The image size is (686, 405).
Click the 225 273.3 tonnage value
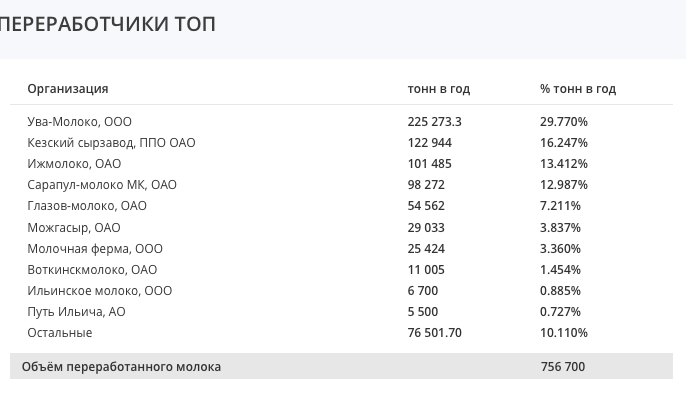(x=434, y=122)
